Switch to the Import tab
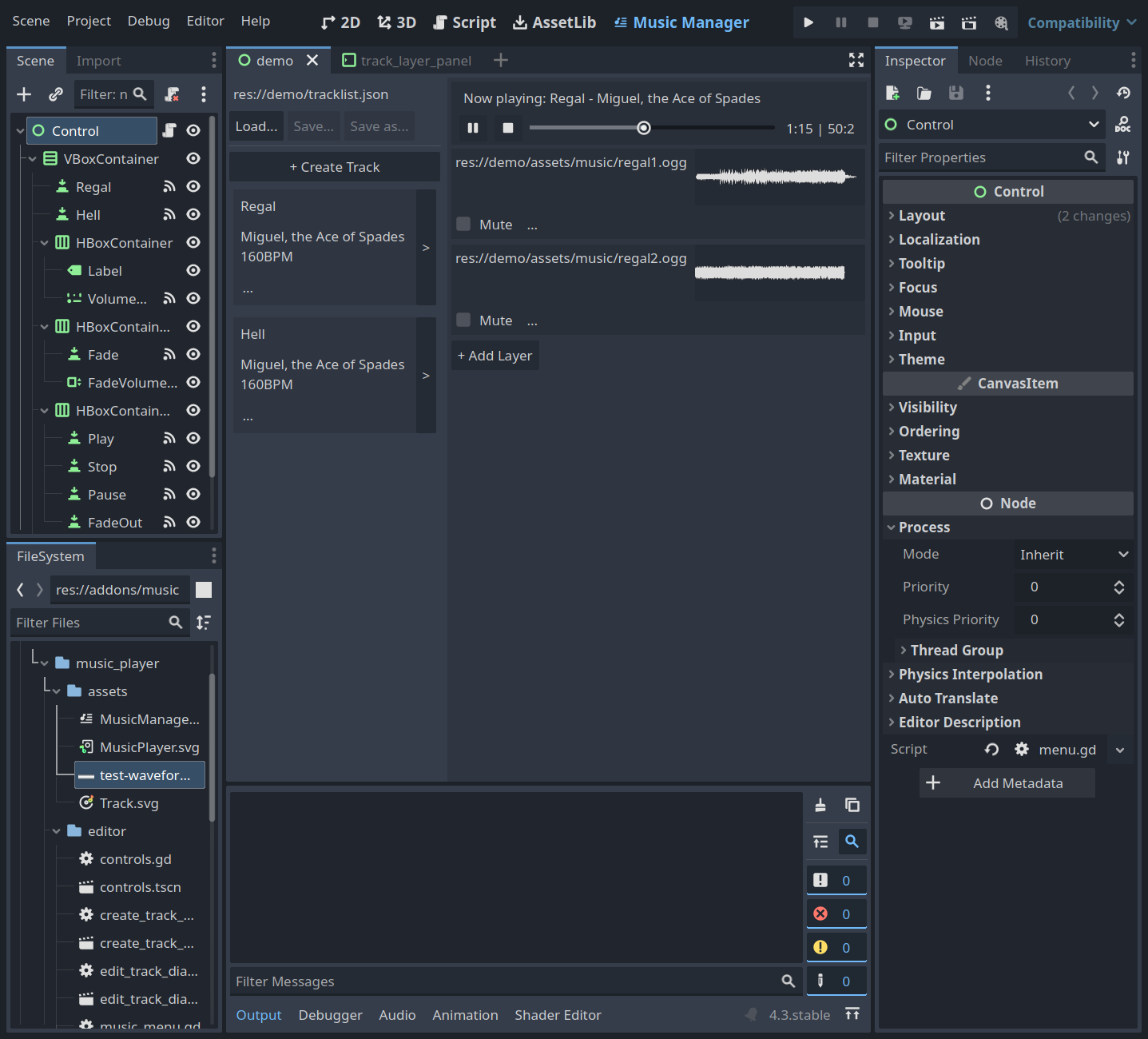 [98, 61]
